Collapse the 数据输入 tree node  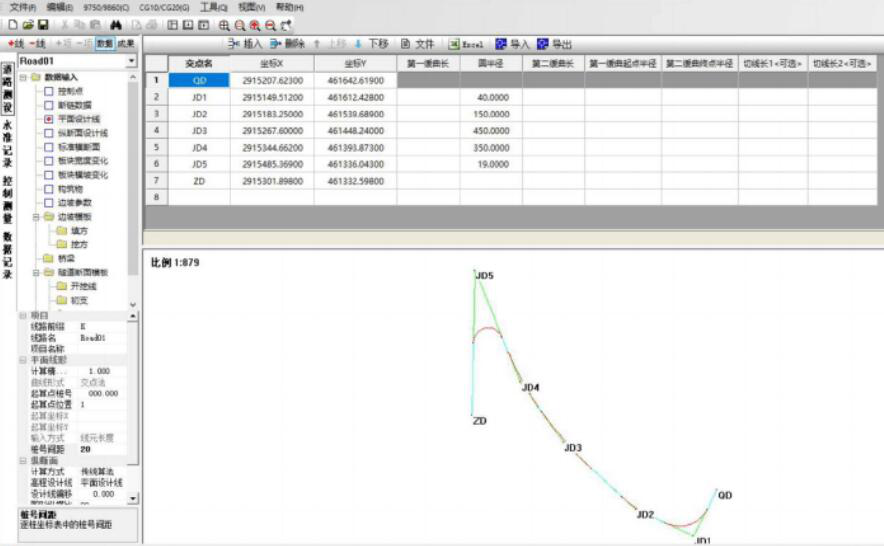[x=22, y=76]
